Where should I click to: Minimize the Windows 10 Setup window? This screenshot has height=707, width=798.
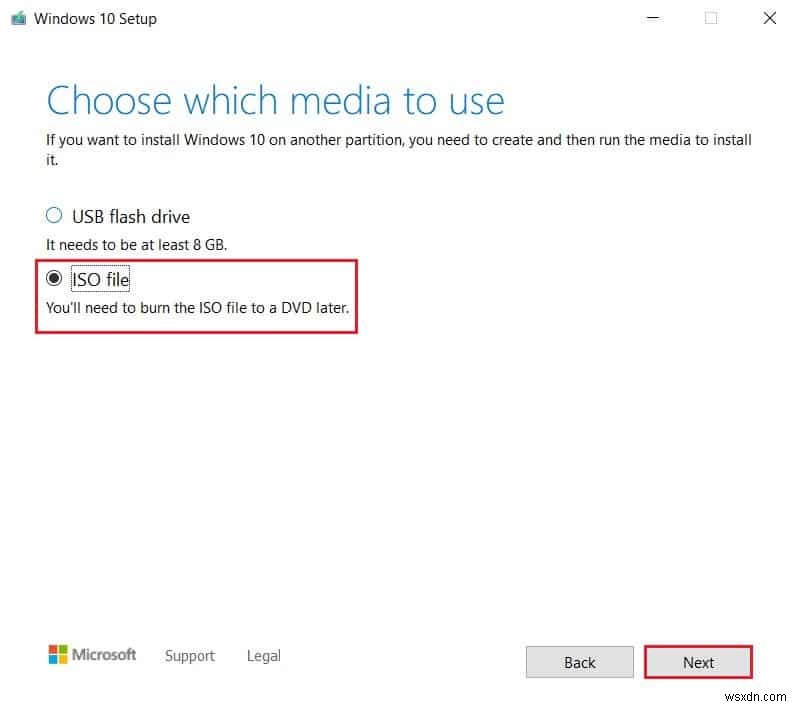coord(653,18)
